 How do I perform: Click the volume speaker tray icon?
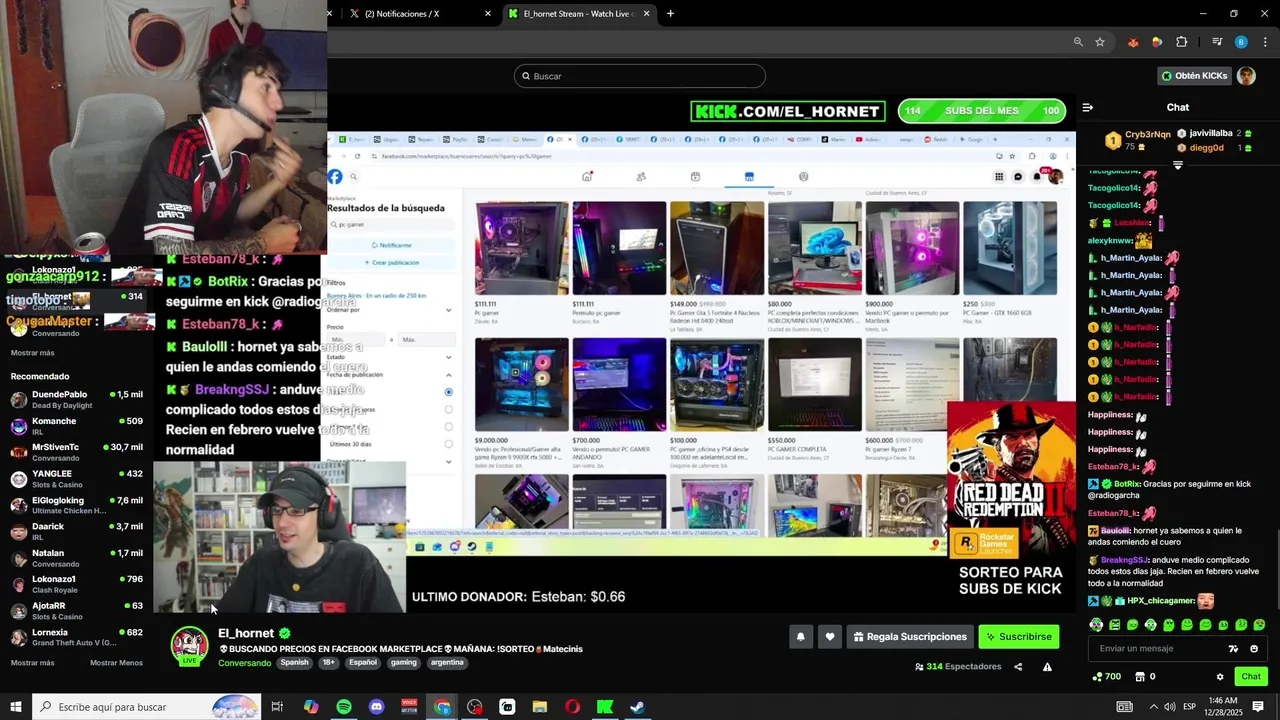(1169, 707)
